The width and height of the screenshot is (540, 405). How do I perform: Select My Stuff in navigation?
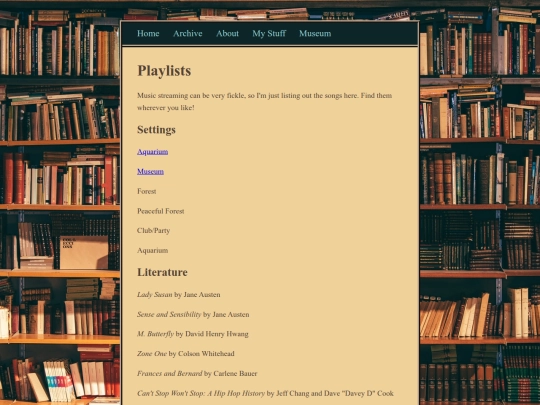click(269, 33)
